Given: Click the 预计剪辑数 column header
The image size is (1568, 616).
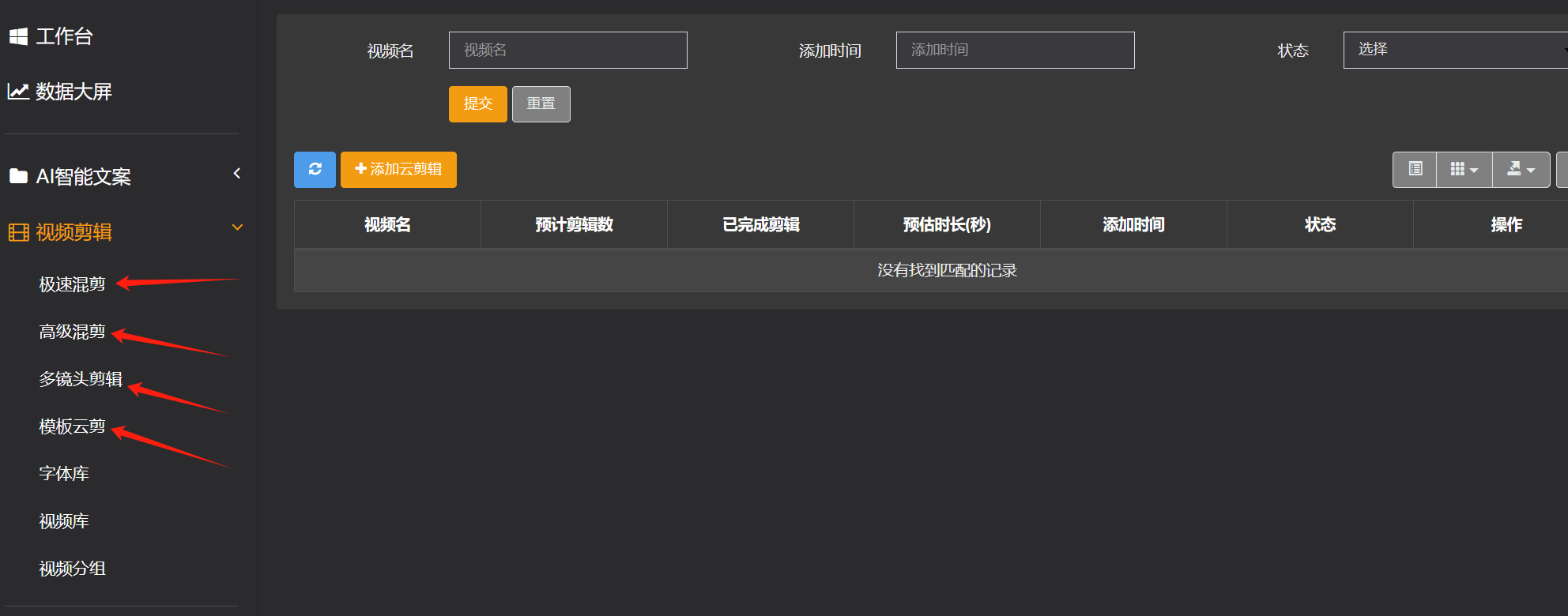Looking at the screenshot, I should [x=574, y=225].
